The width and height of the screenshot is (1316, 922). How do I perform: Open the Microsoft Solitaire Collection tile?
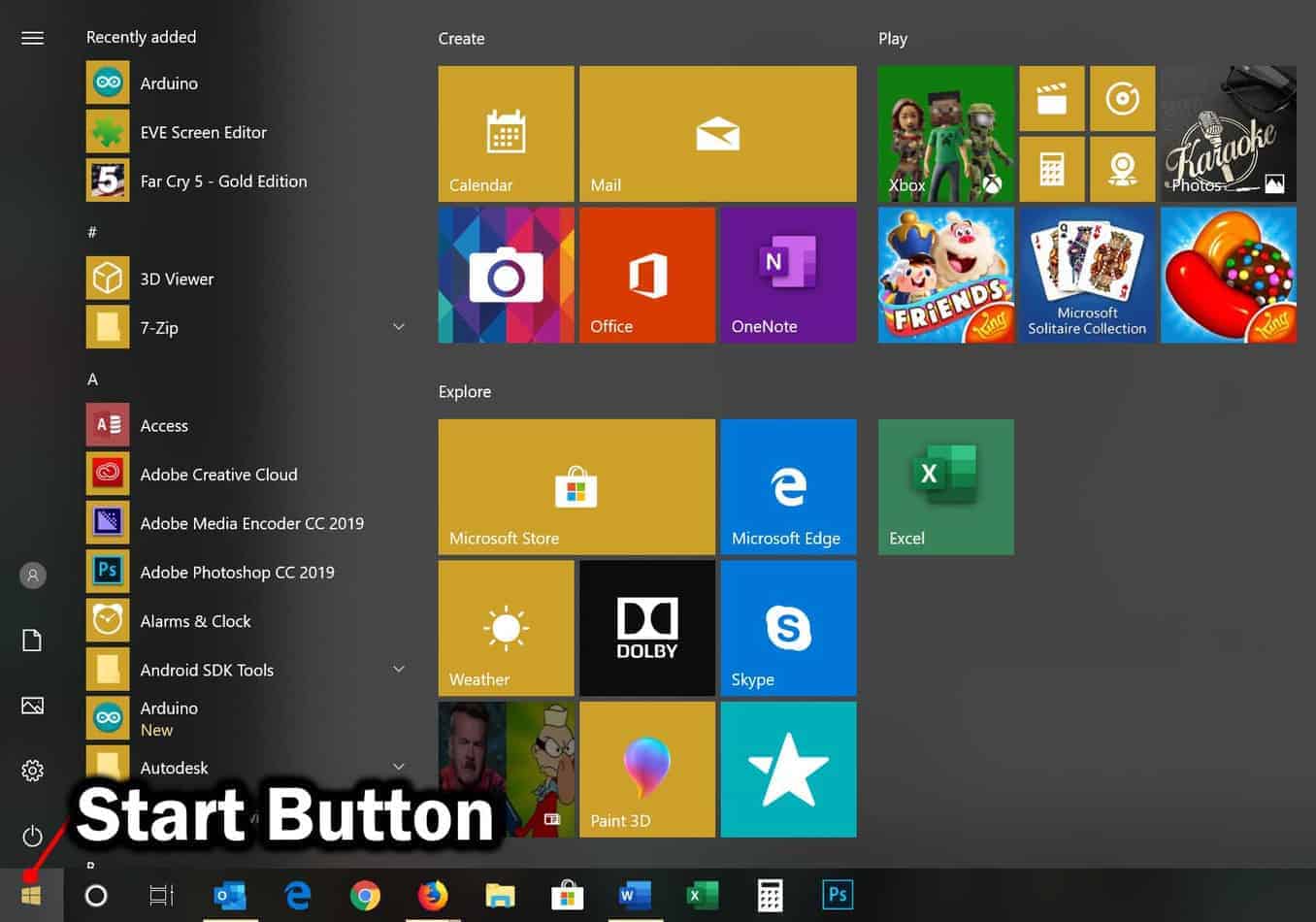pyautogui.click(x=1087, y=275)
